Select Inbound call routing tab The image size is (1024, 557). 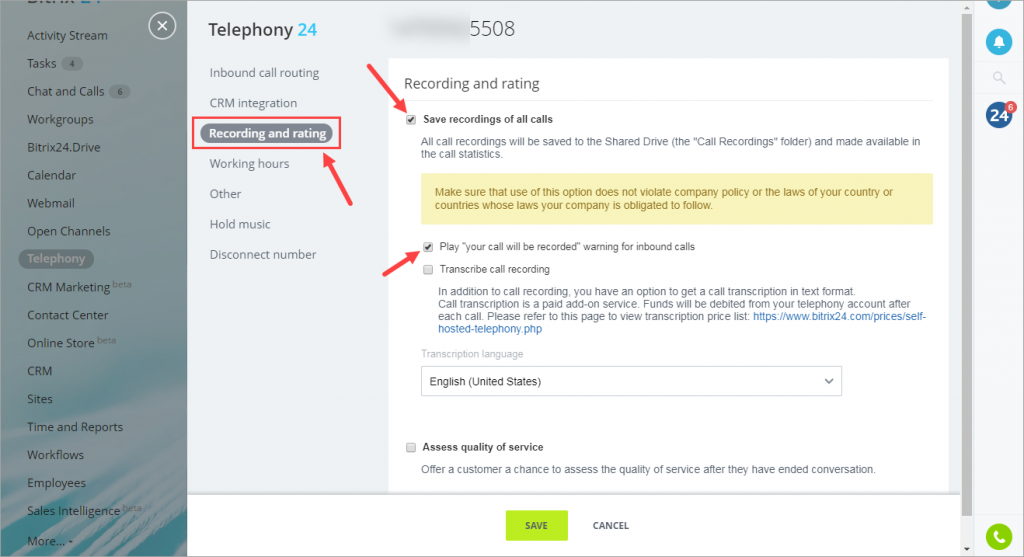264,72
